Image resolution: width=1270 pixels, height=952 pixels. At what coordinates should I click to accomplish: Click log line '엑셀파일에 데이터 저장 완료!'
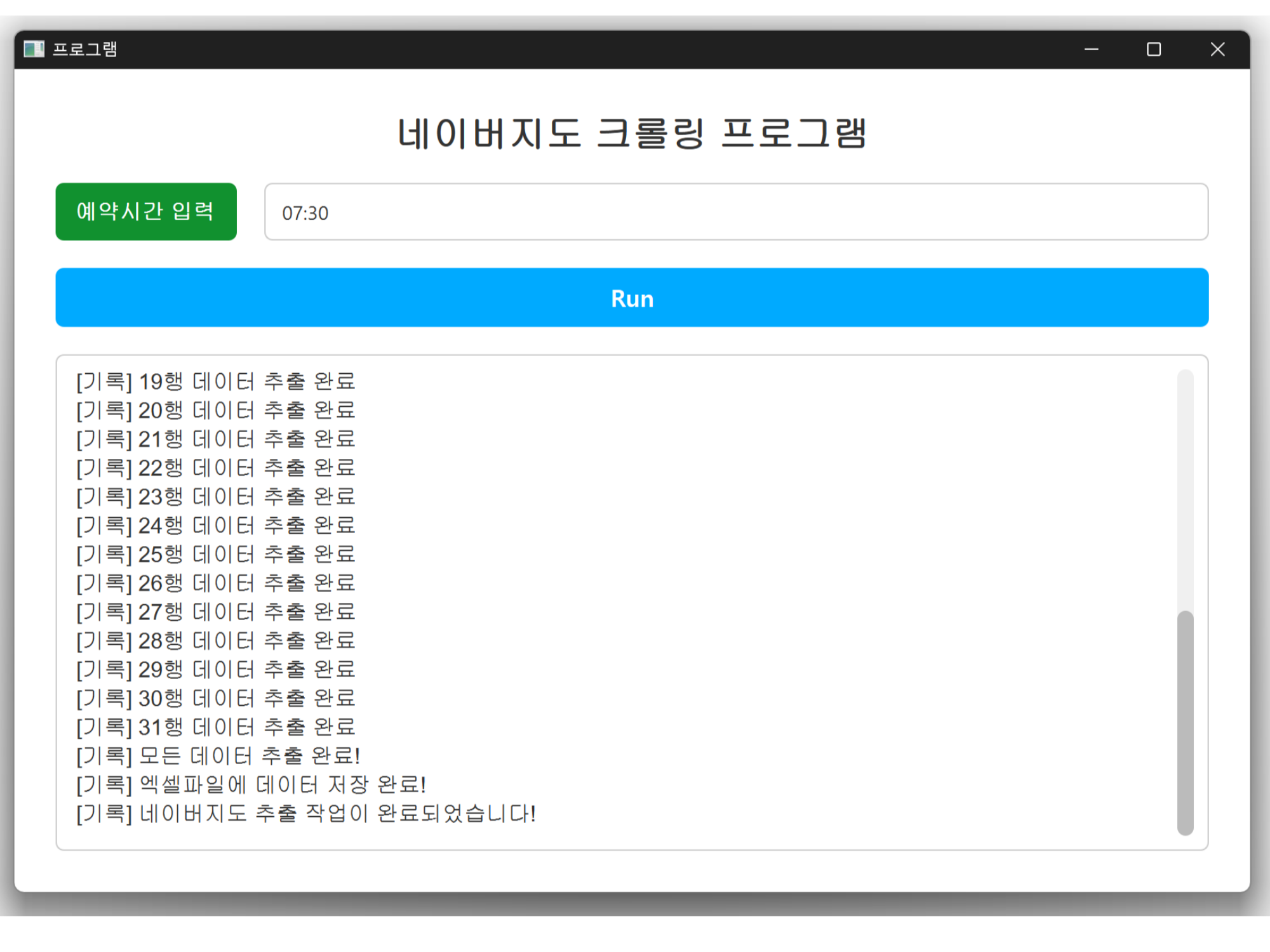pyautogui.click(x=251, y=784)
